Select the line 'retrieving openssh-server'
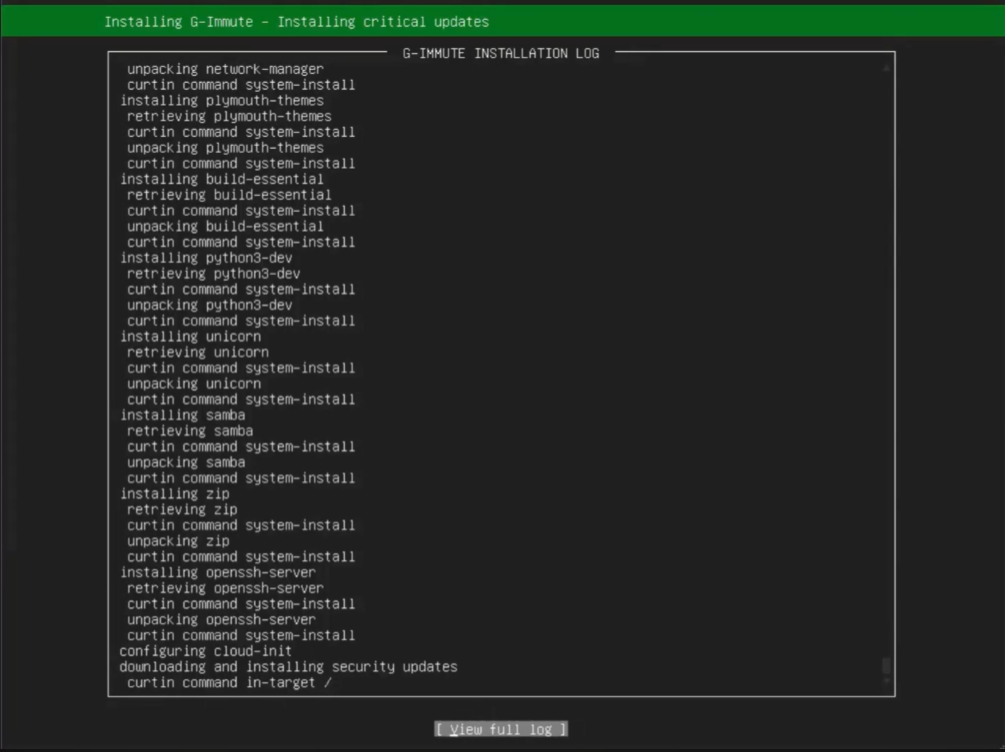This screenshot has width=1005, height=752. [225, 588]
